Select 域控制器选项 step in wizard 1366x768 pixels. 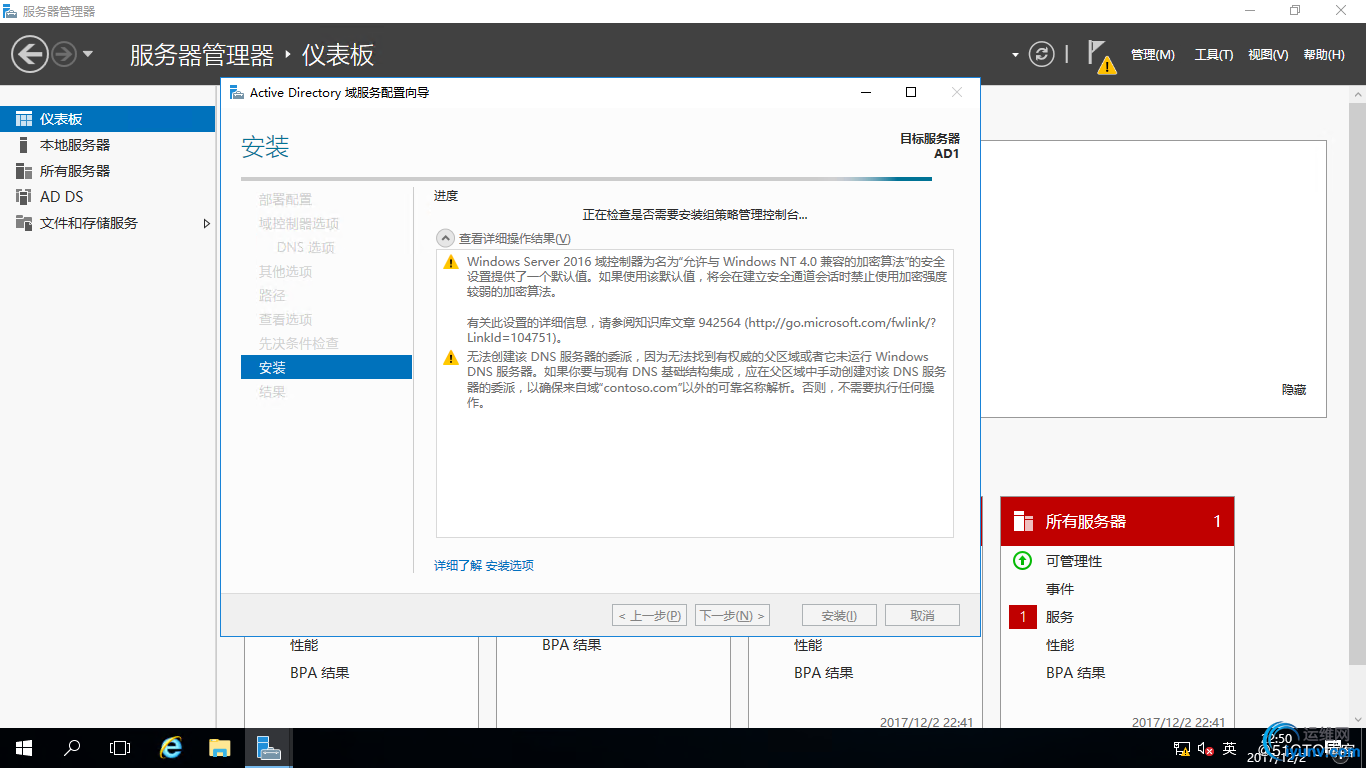click(x=299, y=223)
